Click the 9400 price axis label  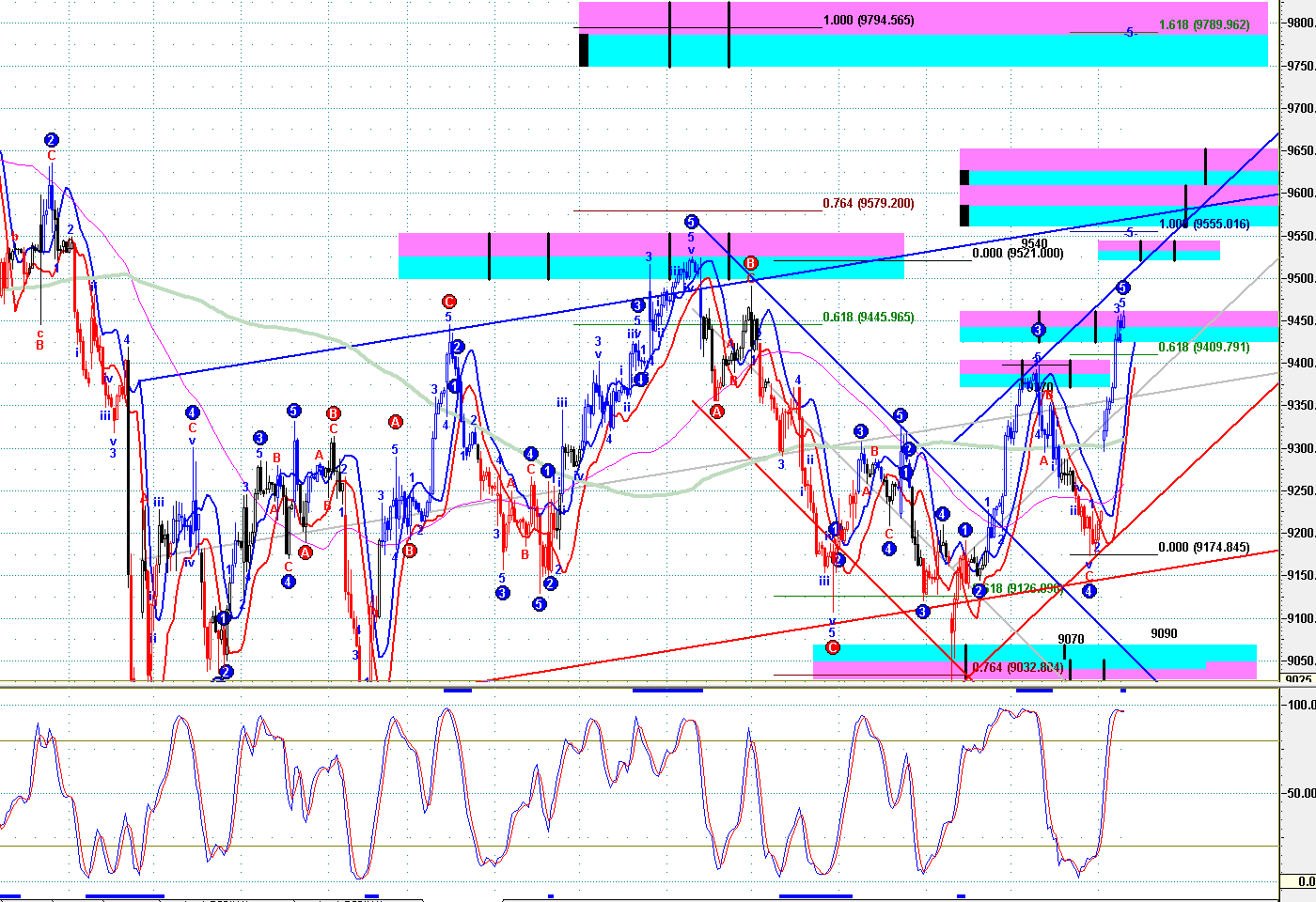1301,364
